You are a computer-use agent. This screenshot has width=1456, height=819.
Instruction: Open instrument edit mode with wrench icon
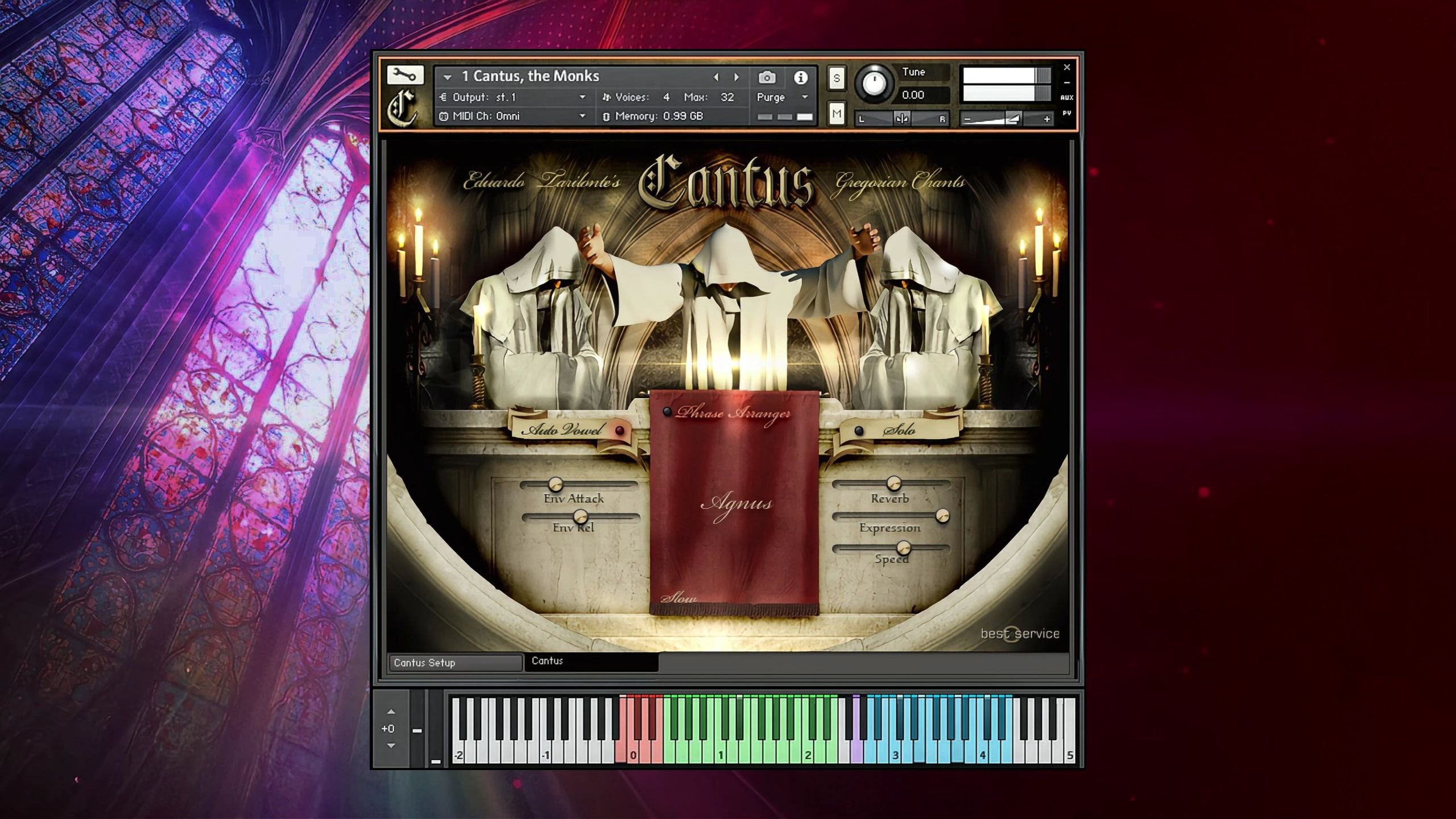(405, 75)
